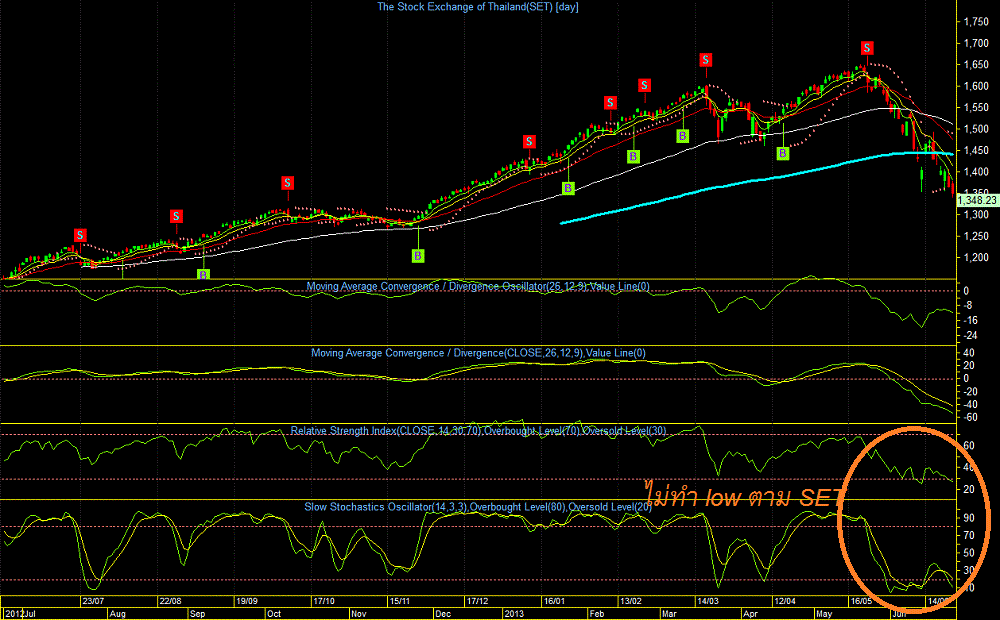The height and width of the screenshot is (620, 1000).
Task: Click the 1,300 price axis label
Action: pos(976,214)
